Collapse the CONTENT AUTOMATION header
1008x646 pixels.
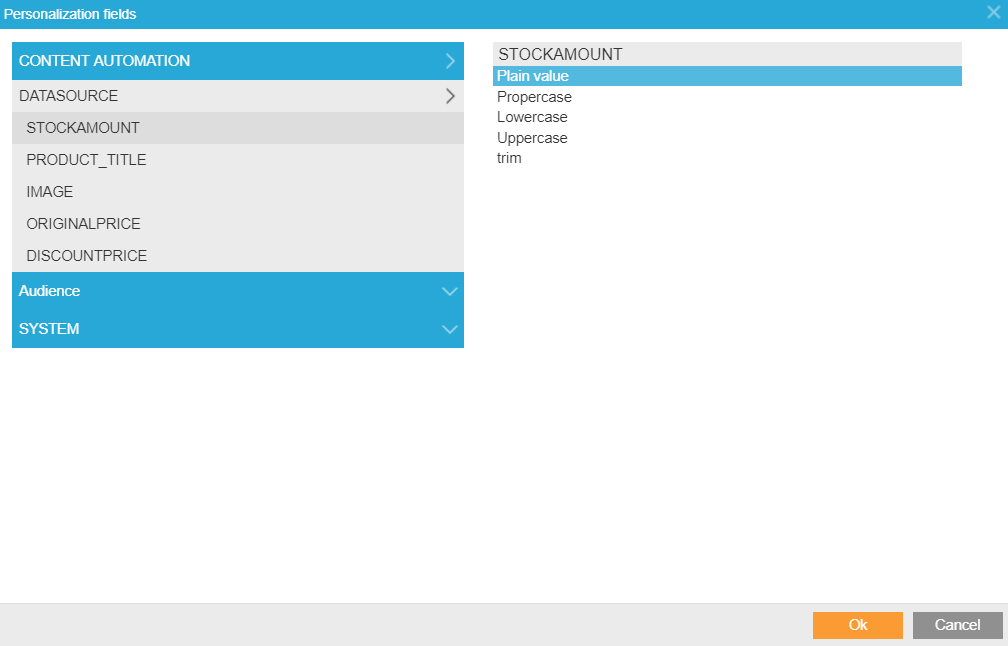(104, 61)
